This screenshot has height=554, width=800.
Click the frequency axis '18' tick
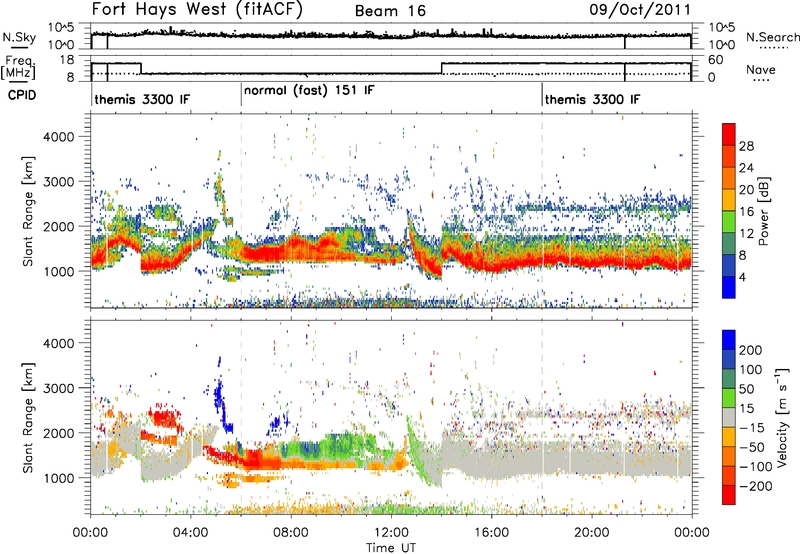(67, 60)
